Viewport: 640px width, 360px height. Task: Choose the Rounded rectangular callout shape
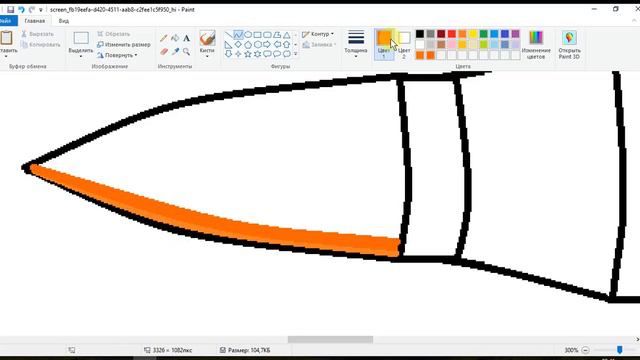click(267, 54)
